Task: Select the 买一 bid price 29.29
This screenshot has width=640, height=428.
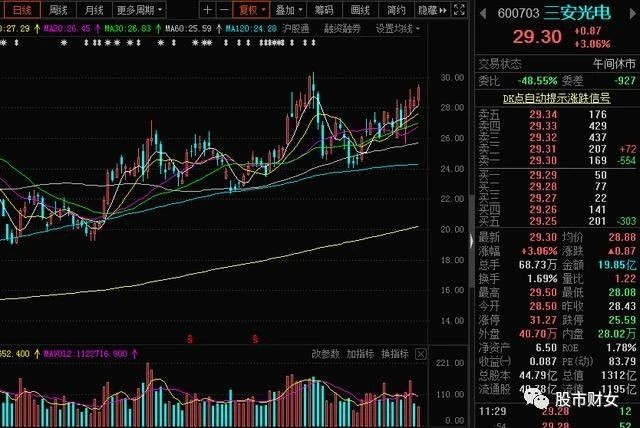Action: coord(543,175)
